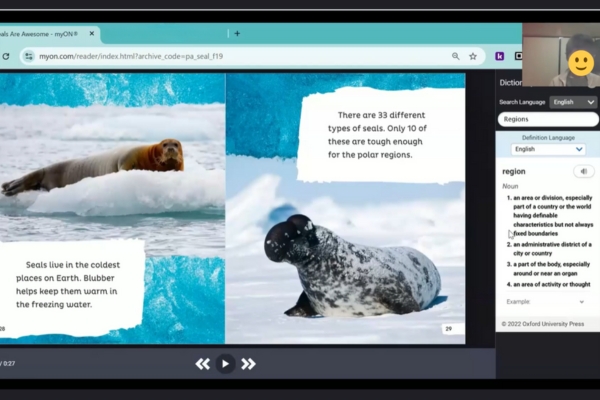Close the Seals Are Awesome tab
The image size is (600, 400).
pos(214,33)
